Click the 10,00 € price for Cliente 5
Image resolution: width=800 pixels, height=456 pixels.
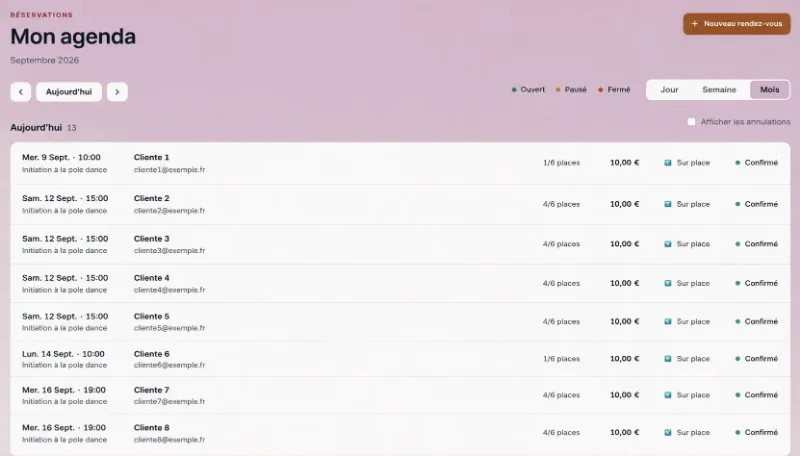(x=624, y=321)
